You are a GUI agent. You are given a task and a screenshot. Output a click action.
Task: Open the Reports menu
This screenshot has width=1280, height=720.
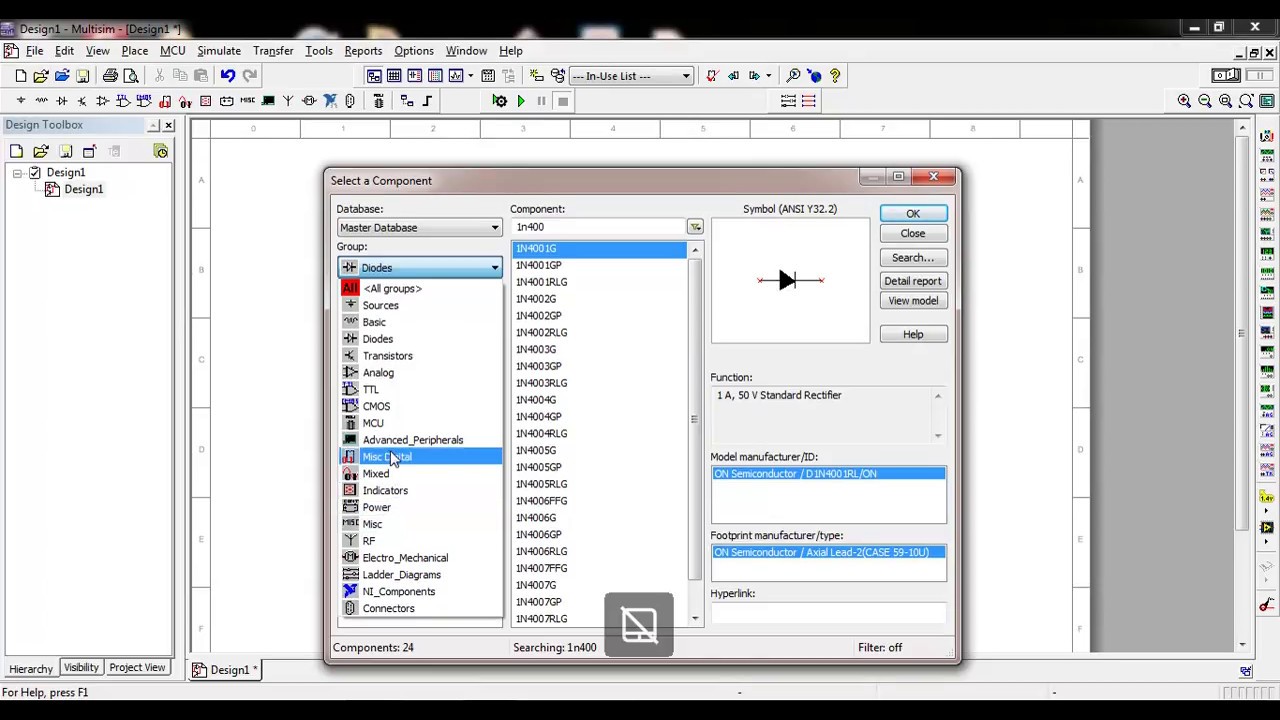click(363, 51)
